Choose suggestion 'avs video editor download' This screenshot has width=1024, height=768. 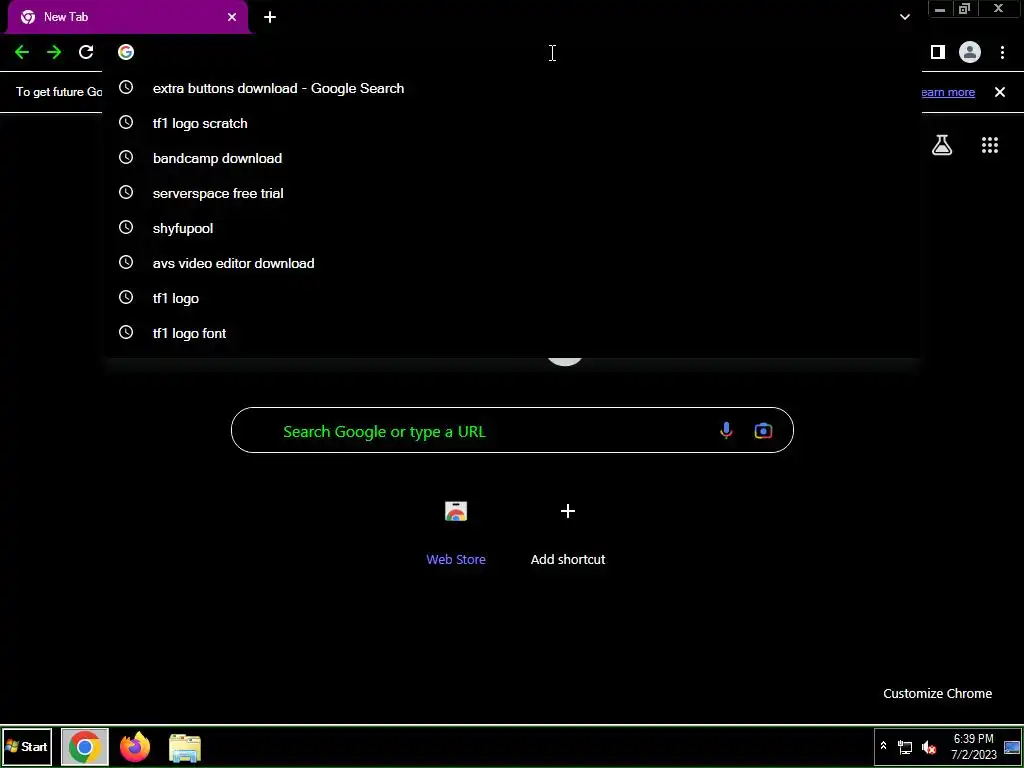pyautogui.click(x=512, y=263)
